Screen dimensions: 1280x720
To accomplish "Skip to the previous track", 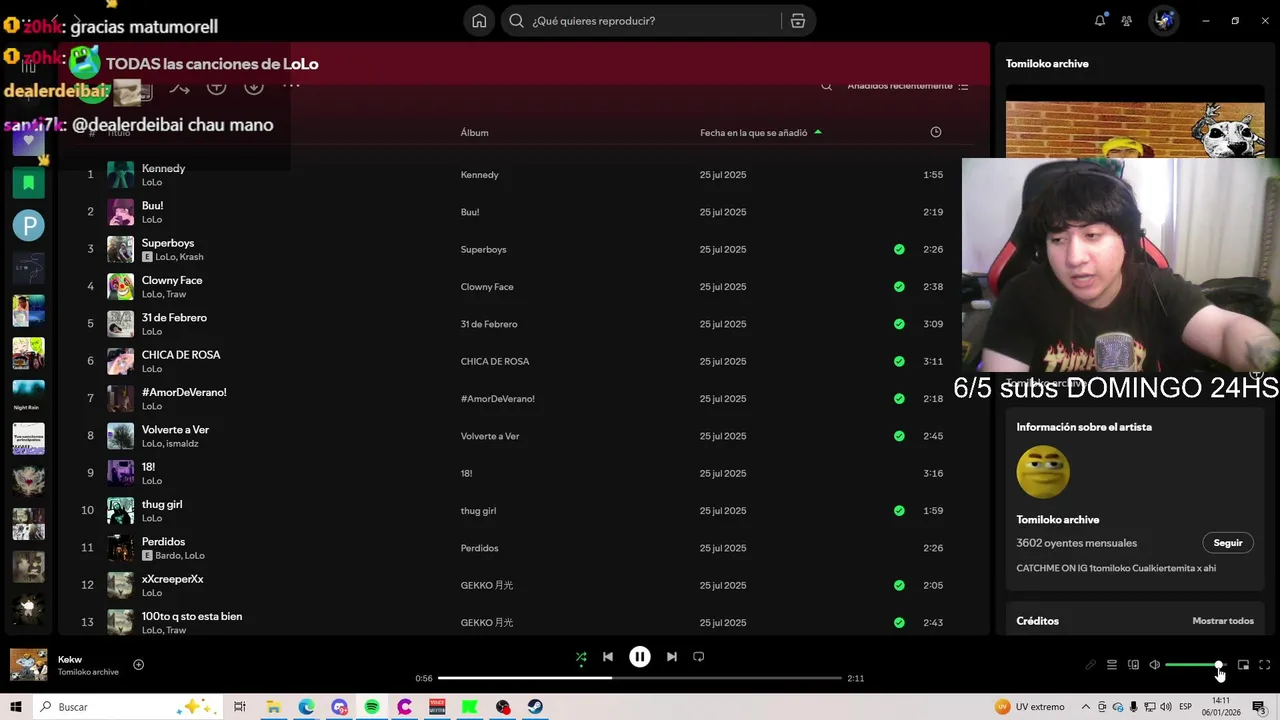I will pyautogui.click(x=608, y=657).
